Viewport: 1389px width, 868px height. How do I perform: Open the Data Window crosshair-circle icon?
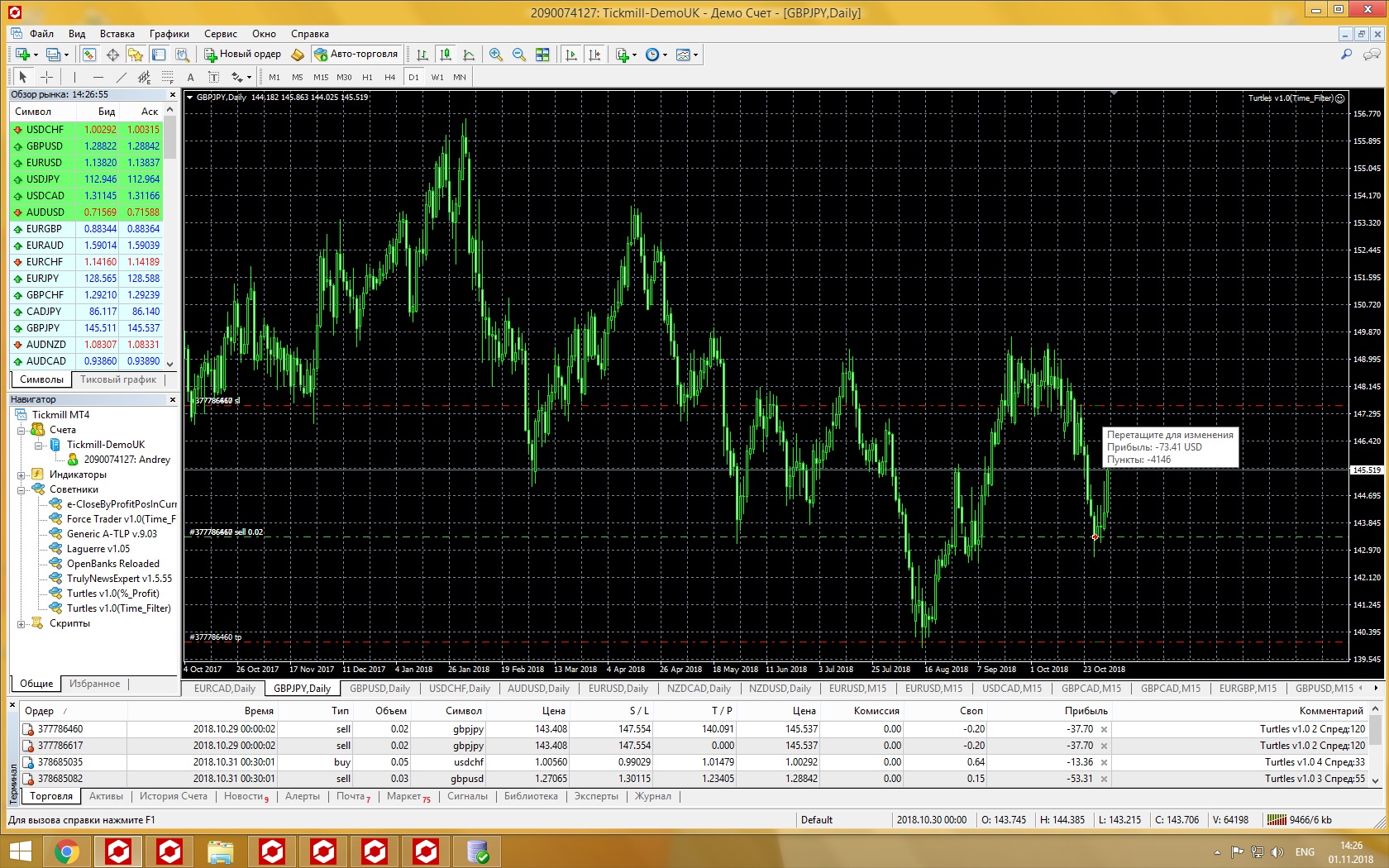[x=112, y=55]
